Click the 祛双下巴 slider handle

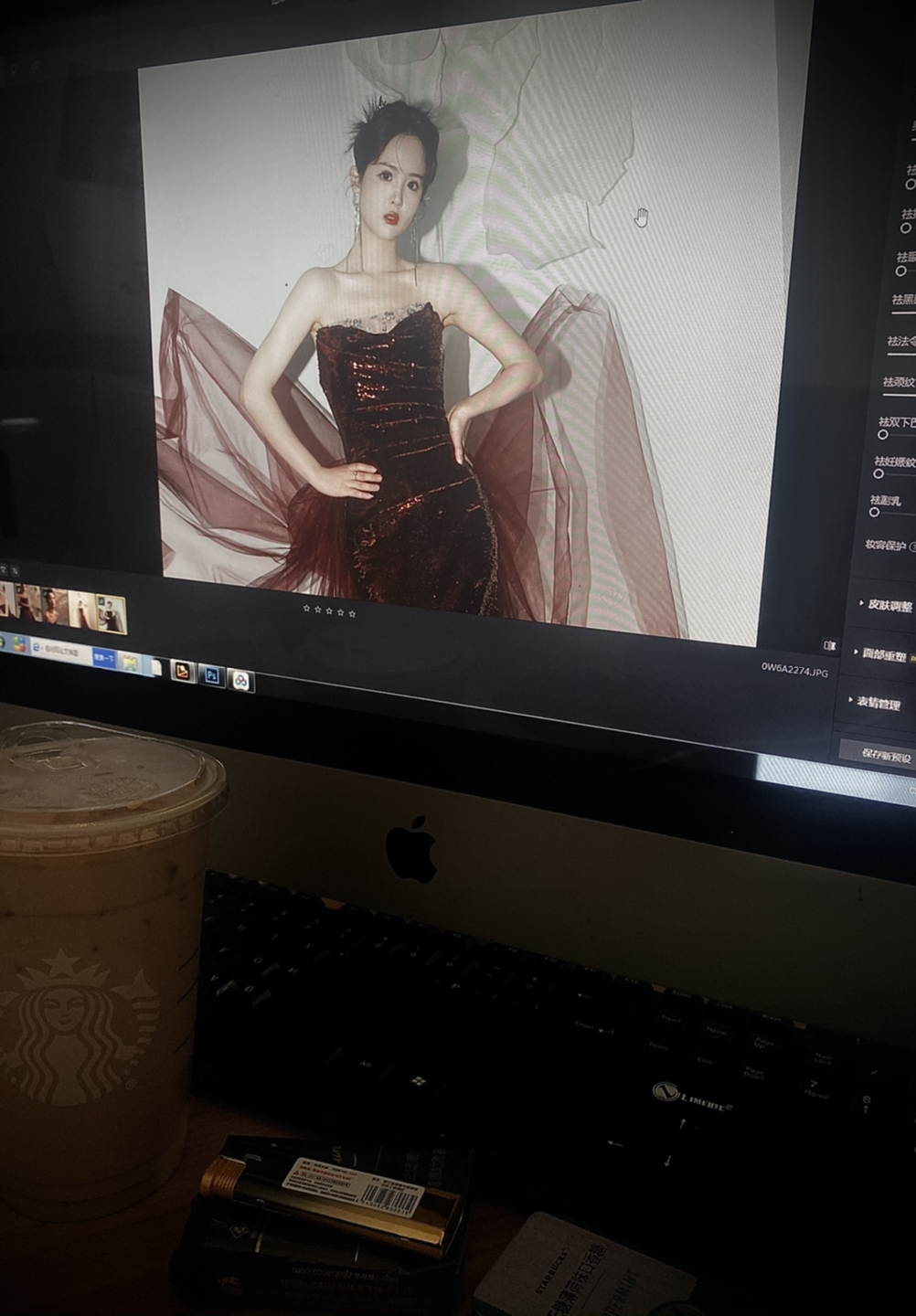pyautogui.click(x=883, y=435)
